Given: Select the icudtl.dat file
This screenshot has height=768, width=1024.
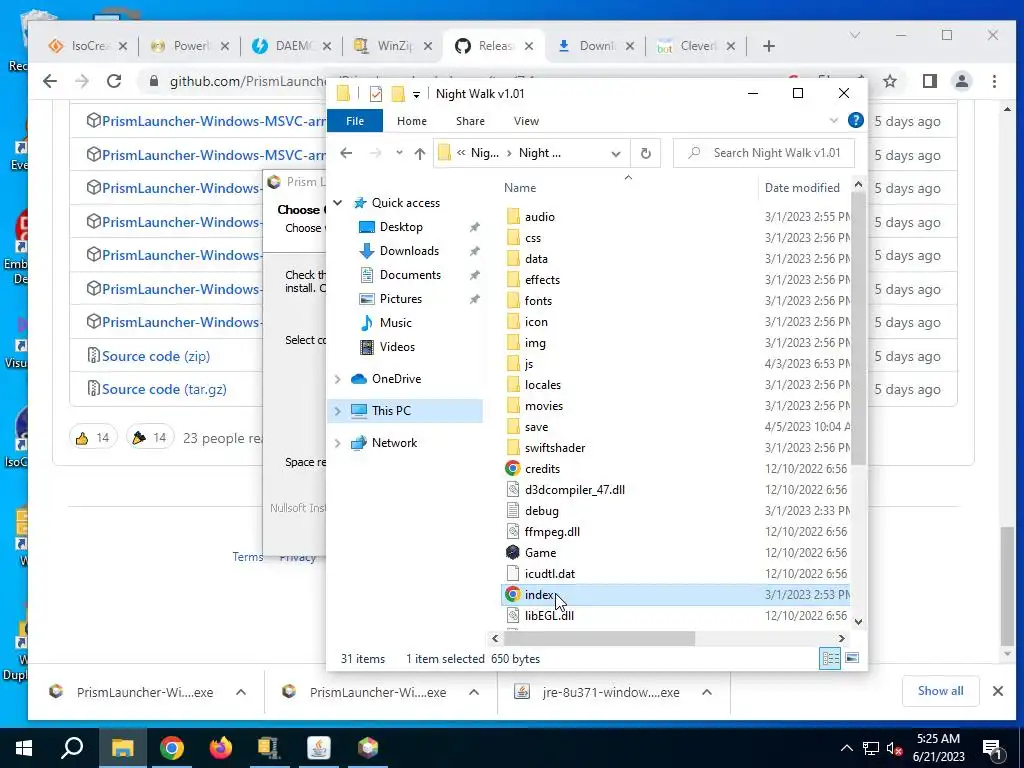Looking at the screenshot, I should tap(549, 573).
